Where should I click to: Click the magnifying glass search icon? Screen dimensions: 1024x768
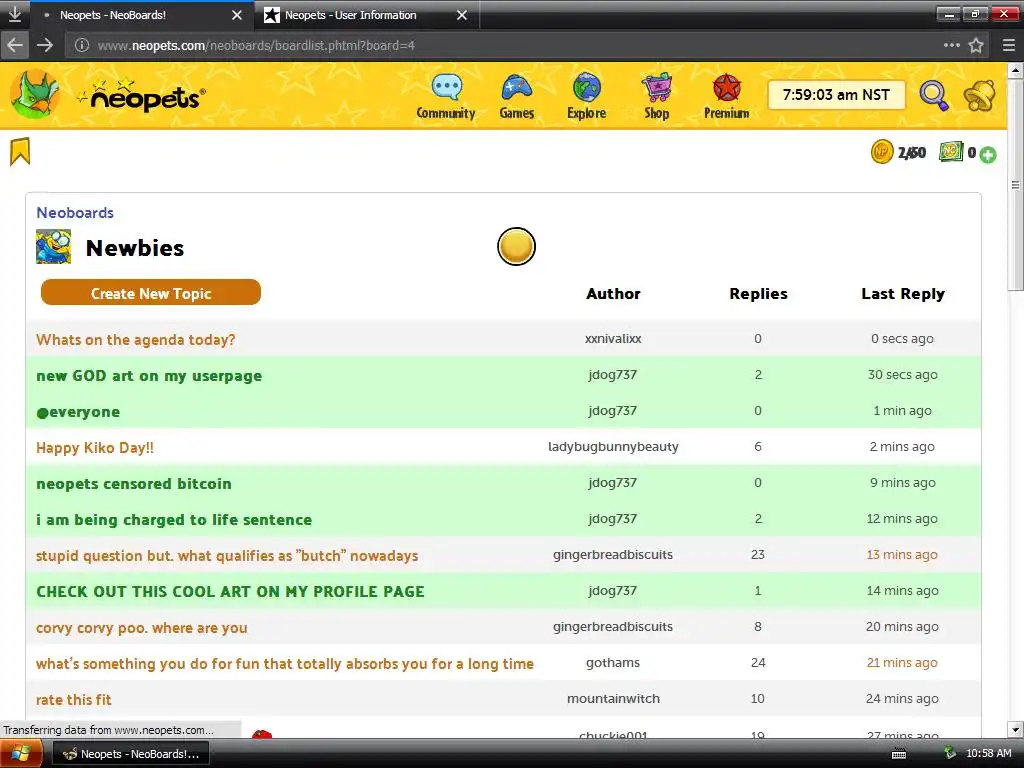pos(934,96)
